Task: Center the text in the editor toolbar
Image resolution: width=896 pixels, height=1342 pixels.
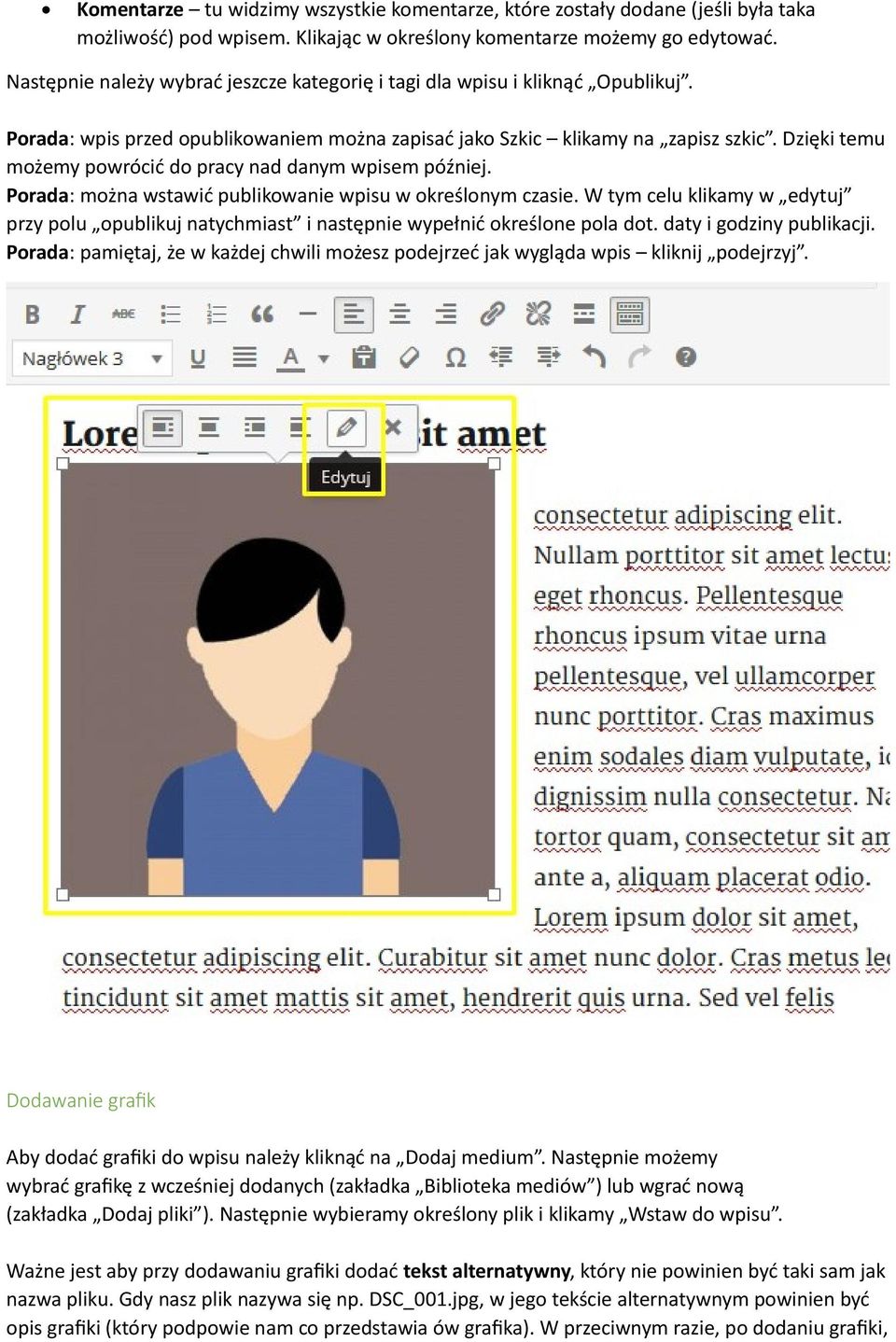Action: click(x=399, y=315)
